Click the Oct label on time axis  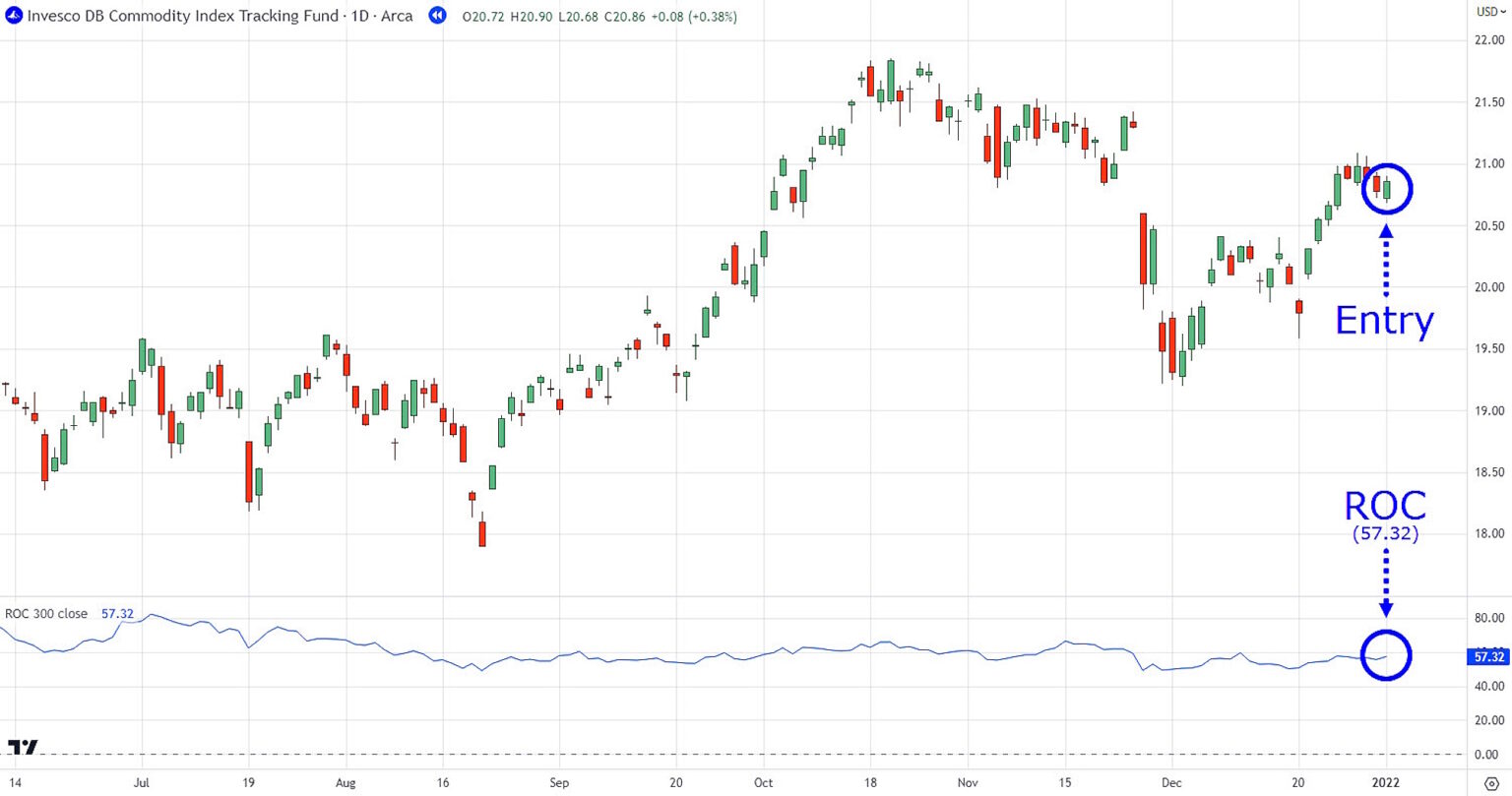[763, 783]
